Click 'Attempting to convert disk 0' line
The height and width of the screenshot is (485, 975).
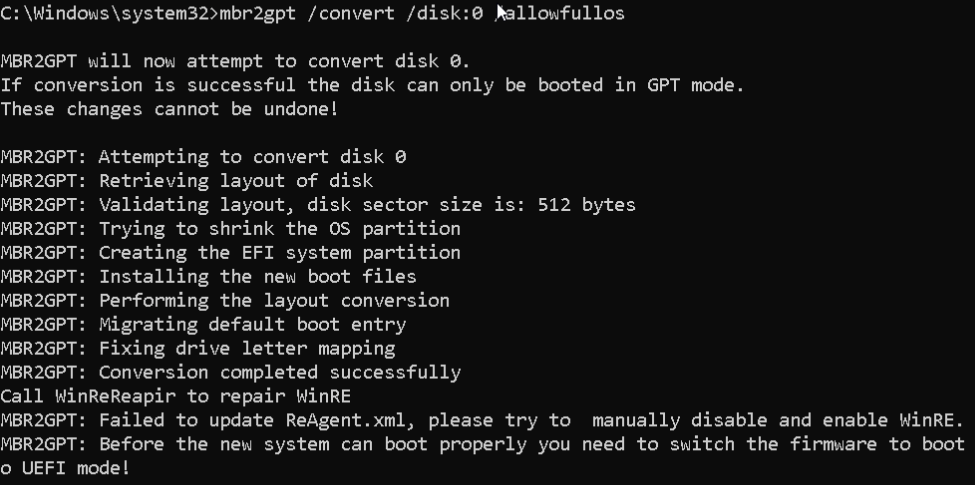tap(252, 157)
